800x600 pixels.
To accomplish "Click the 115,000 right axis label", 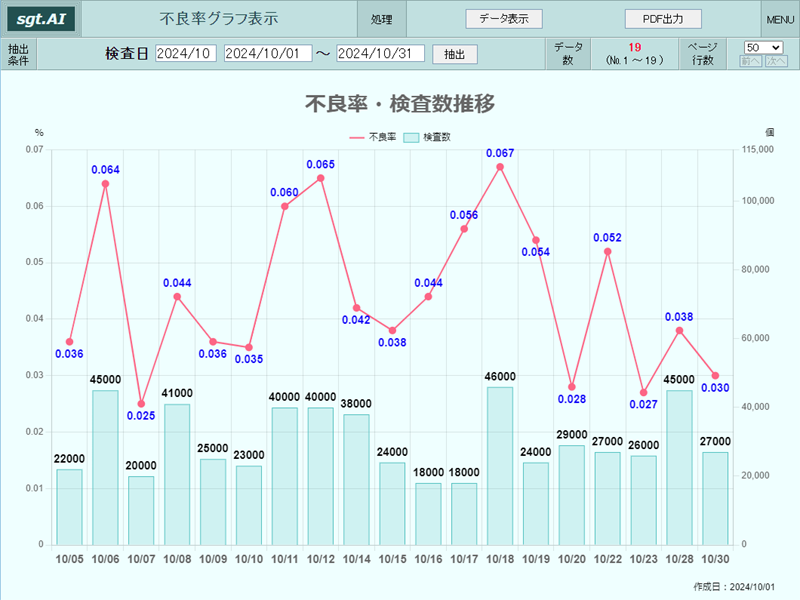I will 758,149.
